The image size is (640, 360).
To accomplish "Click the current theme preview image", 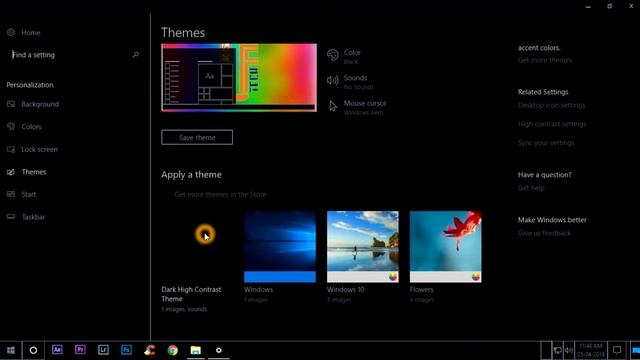I will click(239, 78).
